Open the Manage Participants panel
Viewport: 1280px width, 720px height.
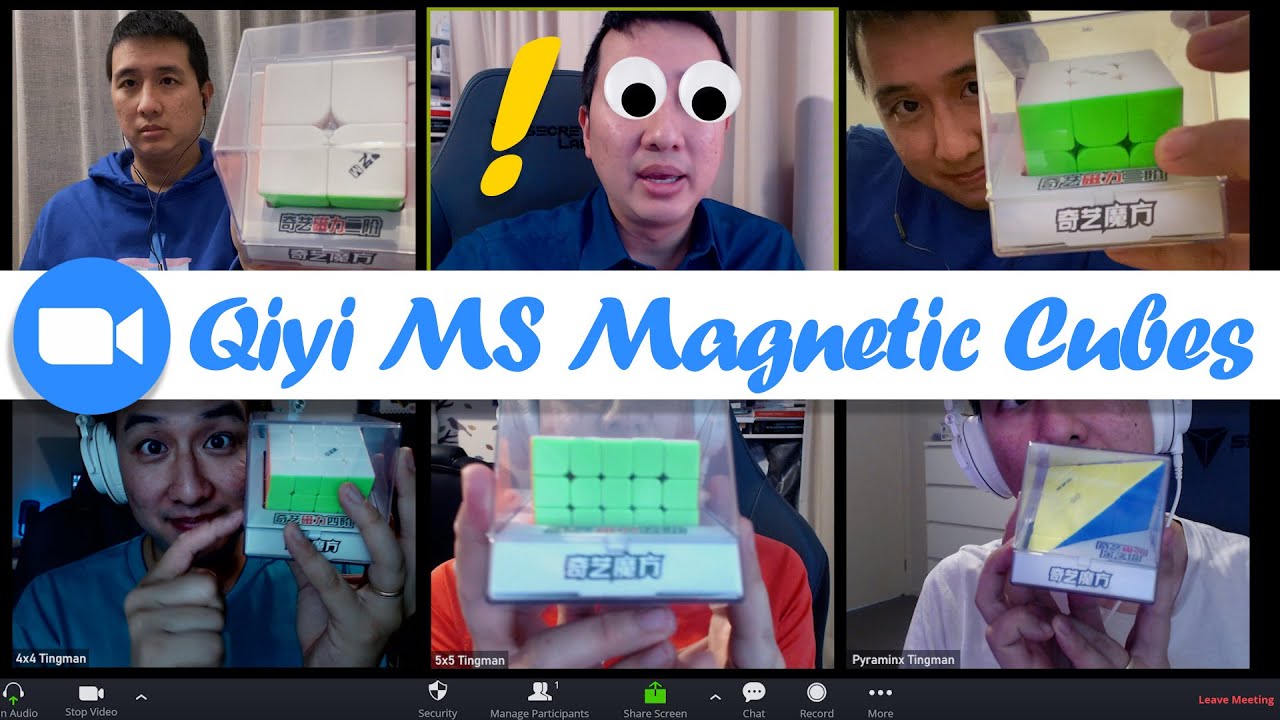539,699
